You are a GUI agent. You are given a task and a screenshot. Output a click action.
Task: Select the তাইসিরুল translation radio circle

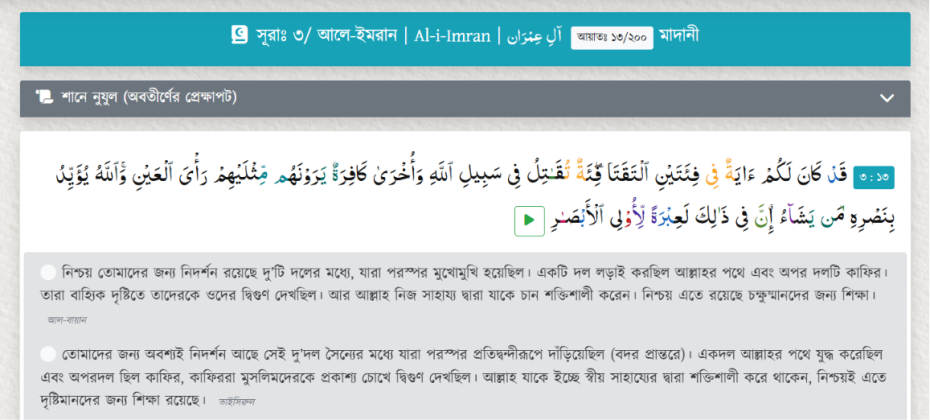(48, 355)
